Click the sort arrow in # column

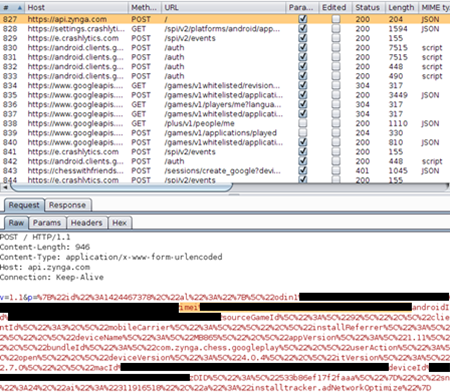pos(19,8)
